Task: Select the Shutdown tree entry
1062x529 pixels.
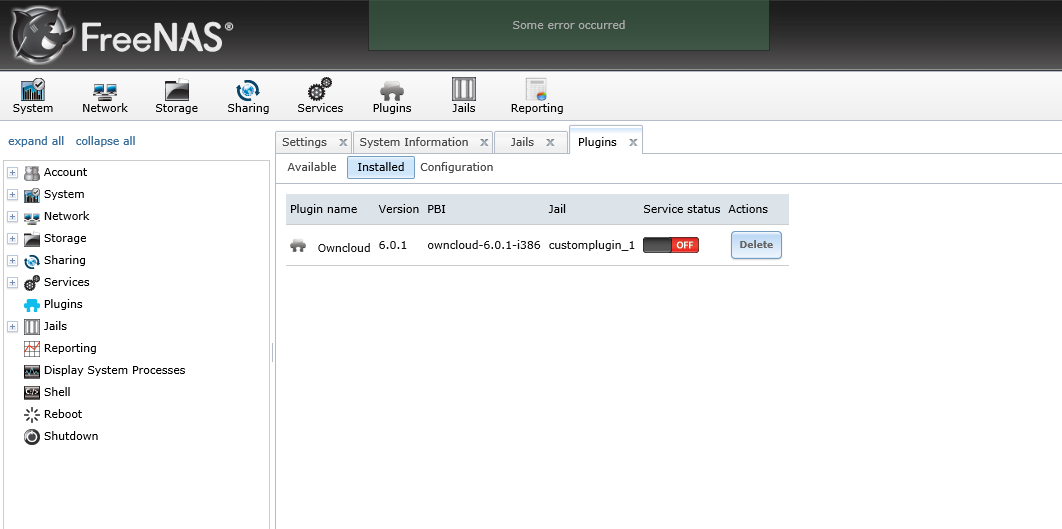Action: click(71, 436)
